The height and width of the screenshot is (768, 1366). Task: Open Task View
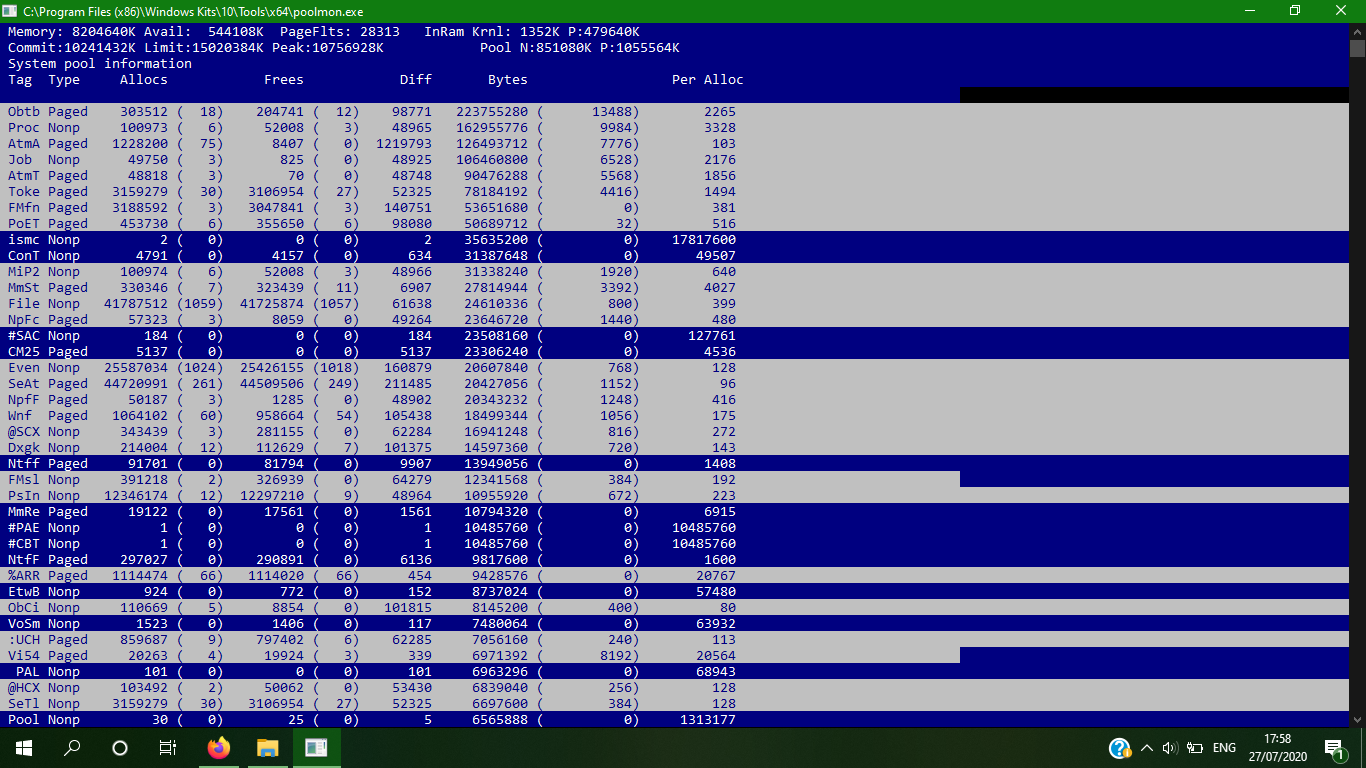[168, 748]
